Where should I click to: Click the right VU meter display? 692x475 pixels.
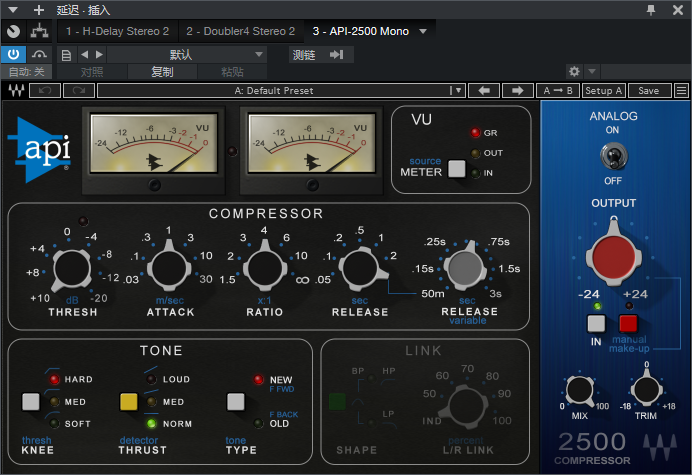312,143
